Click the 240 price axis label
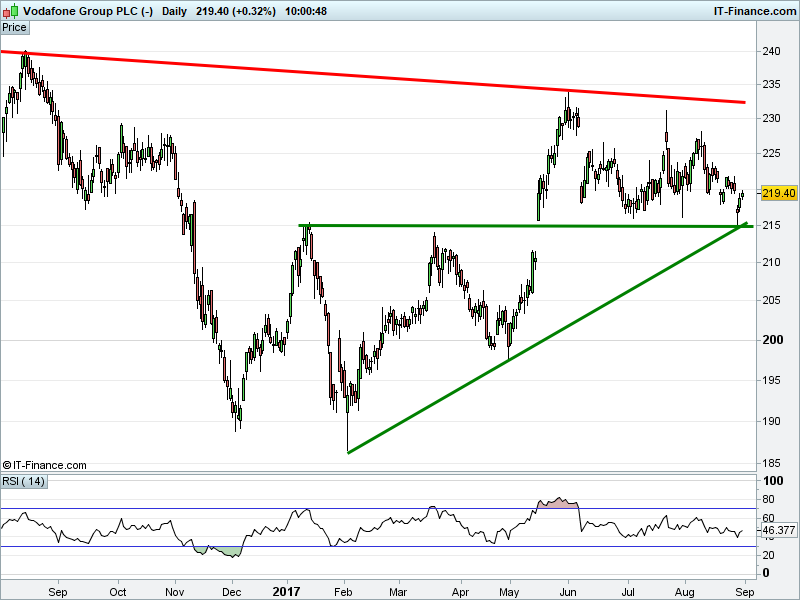800x600 pixels. 771,51
